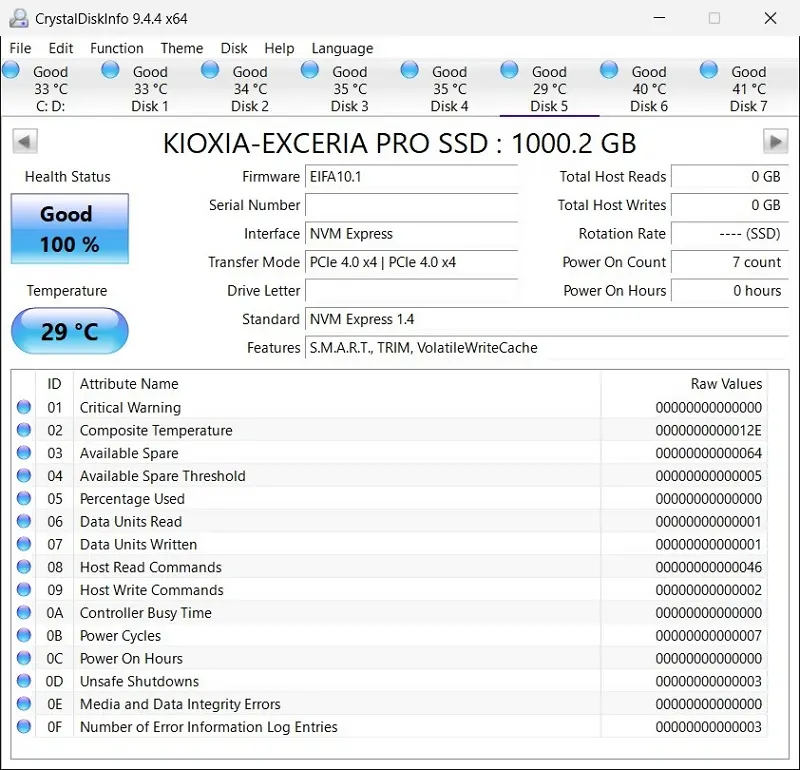This screenshot has width=800, height=770.
Task: Select the C: D: disk tab
Action: (51, 88)
